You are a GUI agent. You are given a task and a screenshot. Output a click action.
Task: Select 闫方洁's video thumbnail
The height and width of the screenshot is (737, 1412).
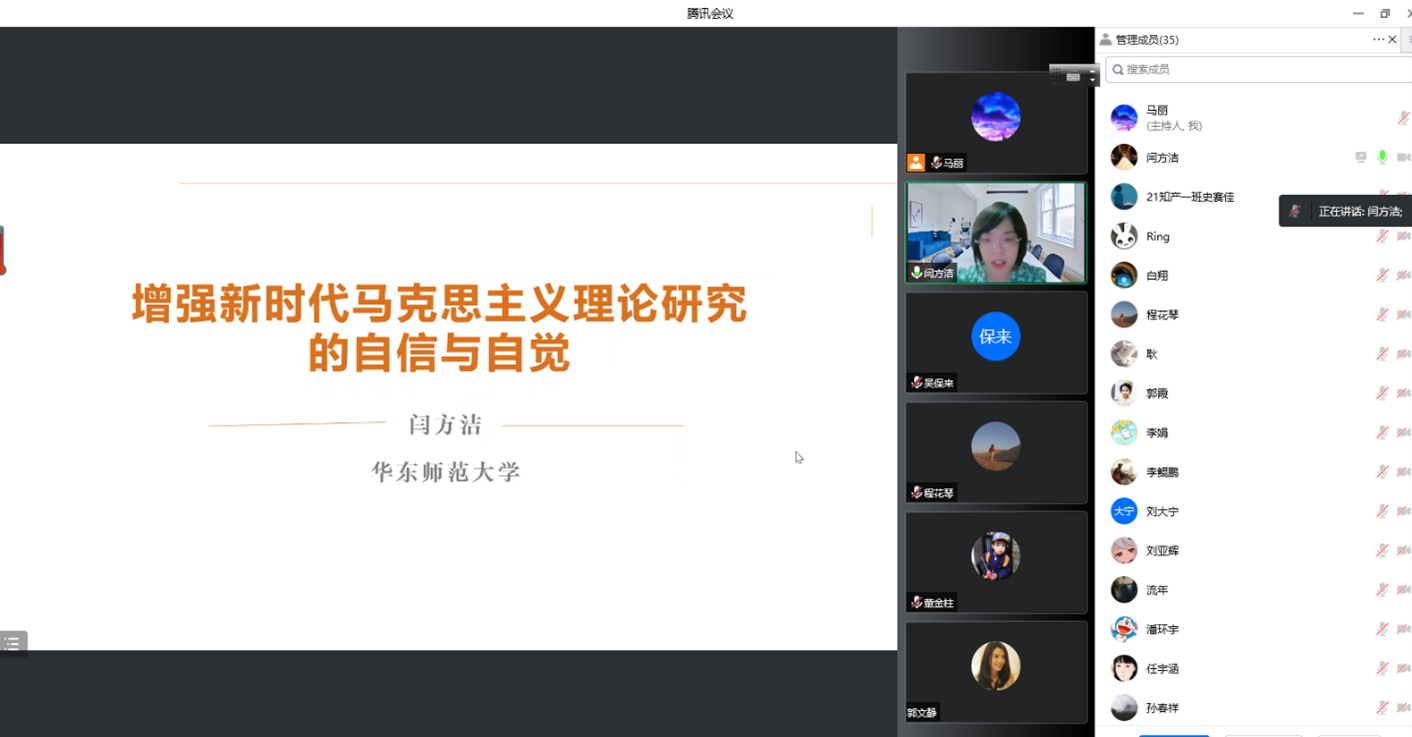pos(995,232)
